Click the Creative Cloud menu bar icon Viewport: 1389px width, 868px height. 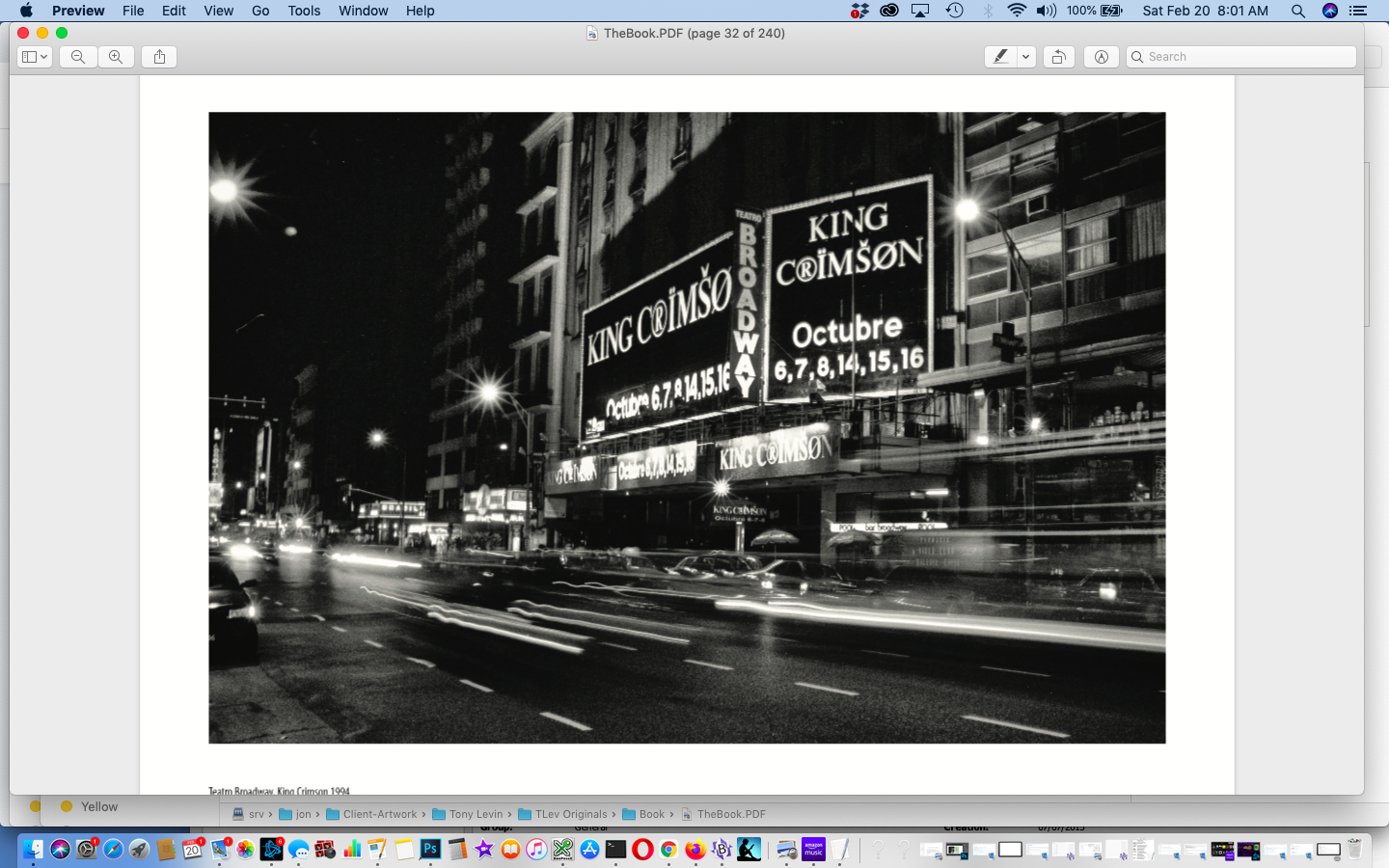coord(889,11)
